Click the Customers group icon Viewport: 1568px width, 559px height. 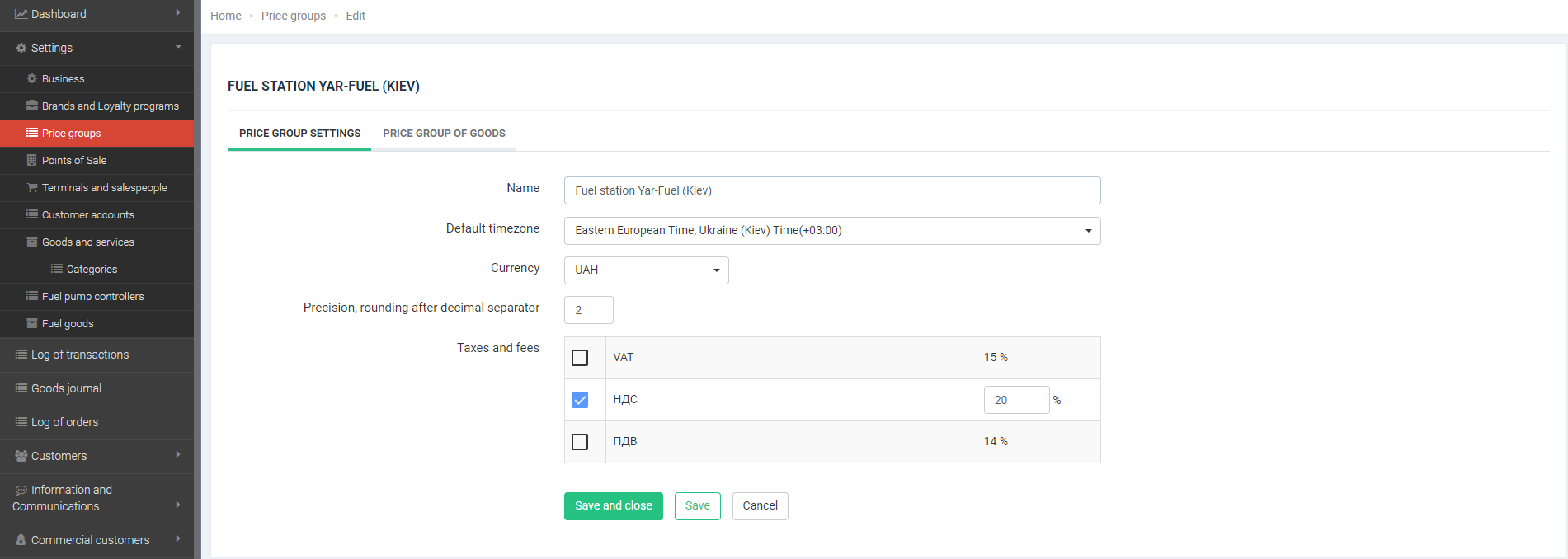(21, 456)
